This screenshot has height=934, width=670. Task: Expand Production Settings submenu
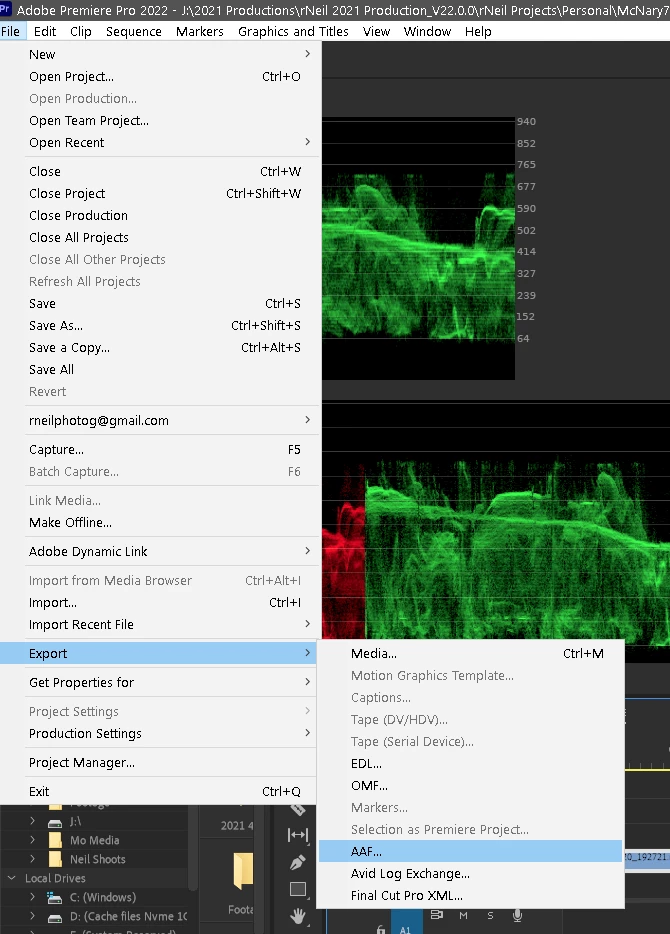[x=307, y=733]
